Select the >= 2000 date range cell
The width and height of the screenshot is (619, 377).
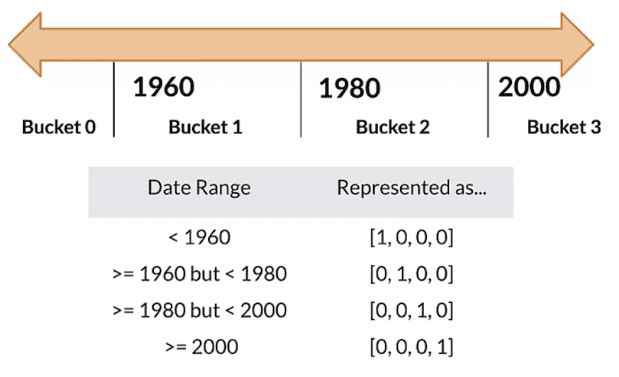tap(202, 347)
